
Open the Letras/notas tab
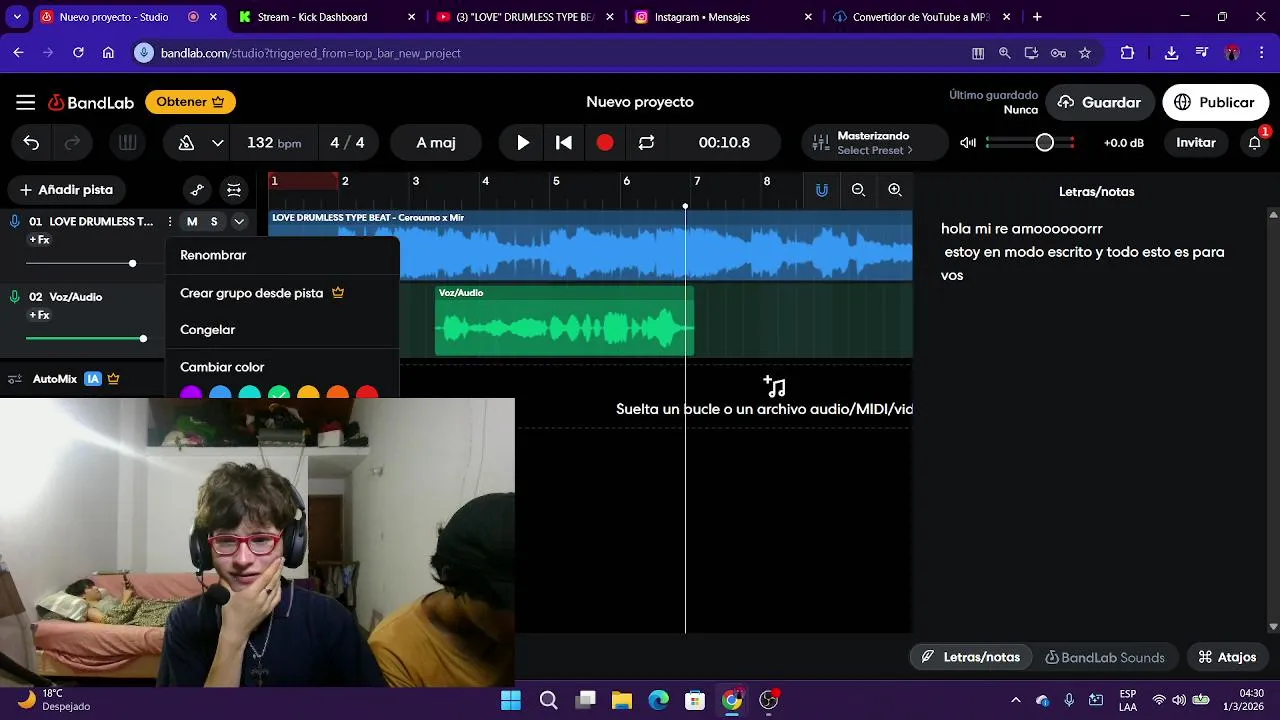[x=971, y=657]
